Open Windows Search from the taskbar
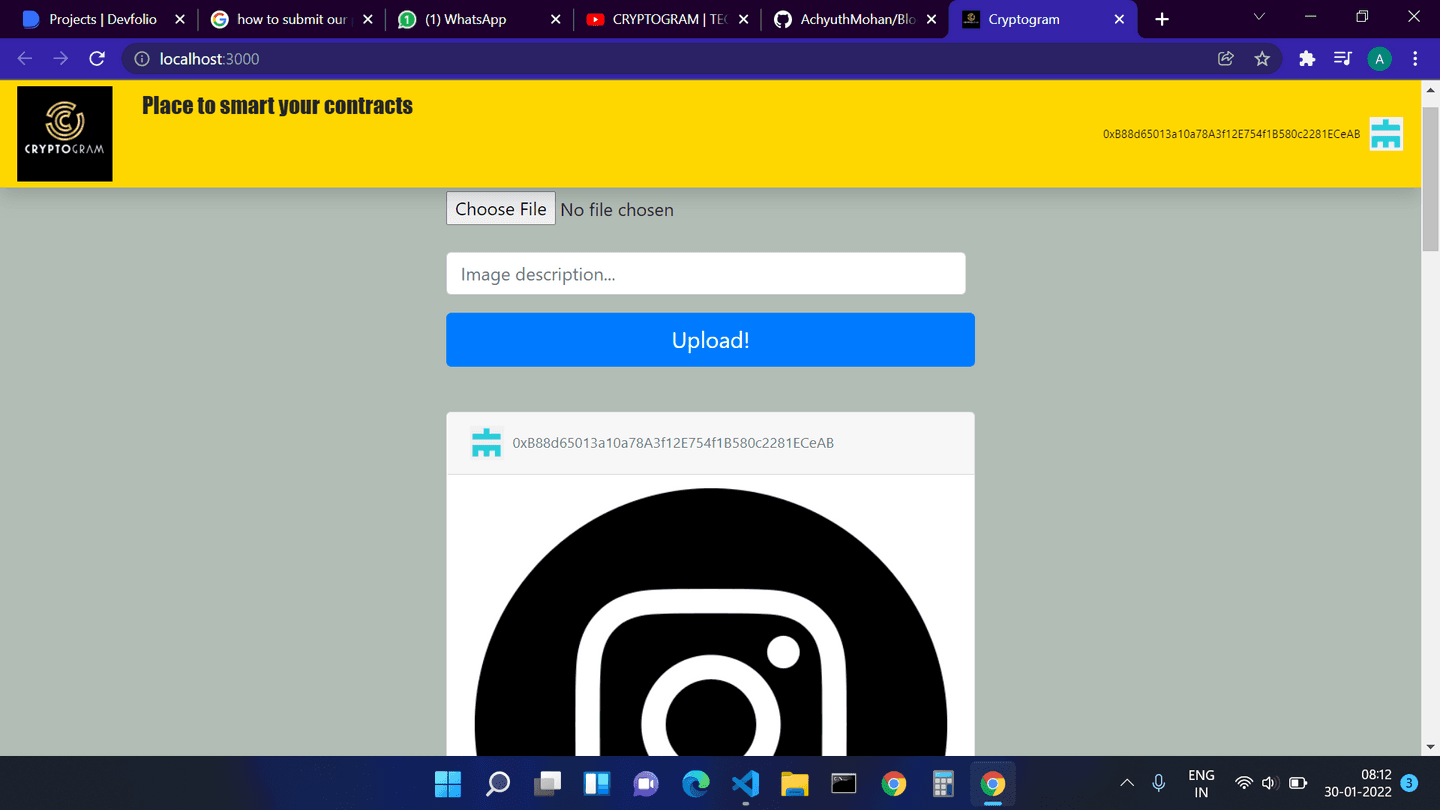This screenshot has height=810, width=1440. point(498,784)
